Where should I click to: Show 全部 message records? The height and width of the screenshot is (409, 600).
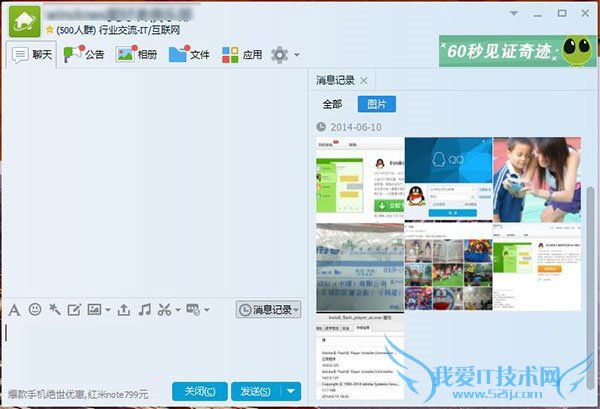pyautogui.click(x=332, y=104)
